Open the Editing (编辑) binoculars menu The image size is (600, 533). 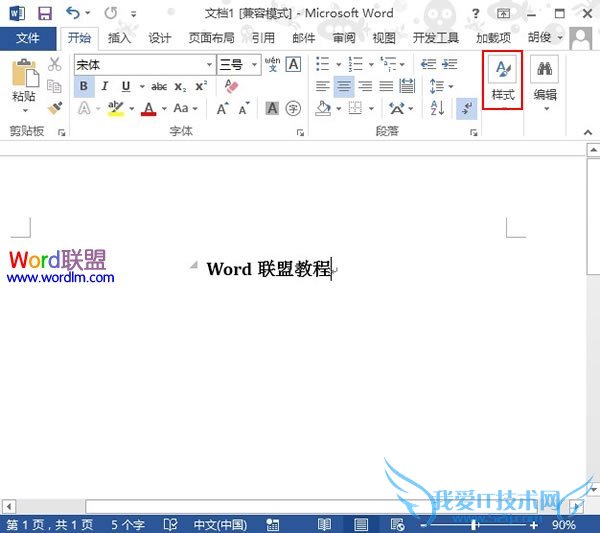pyautogui.click(x=545, y=82)
